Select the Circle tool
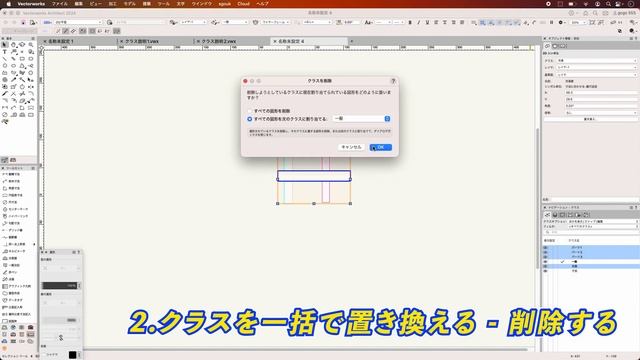 point(5,66)
